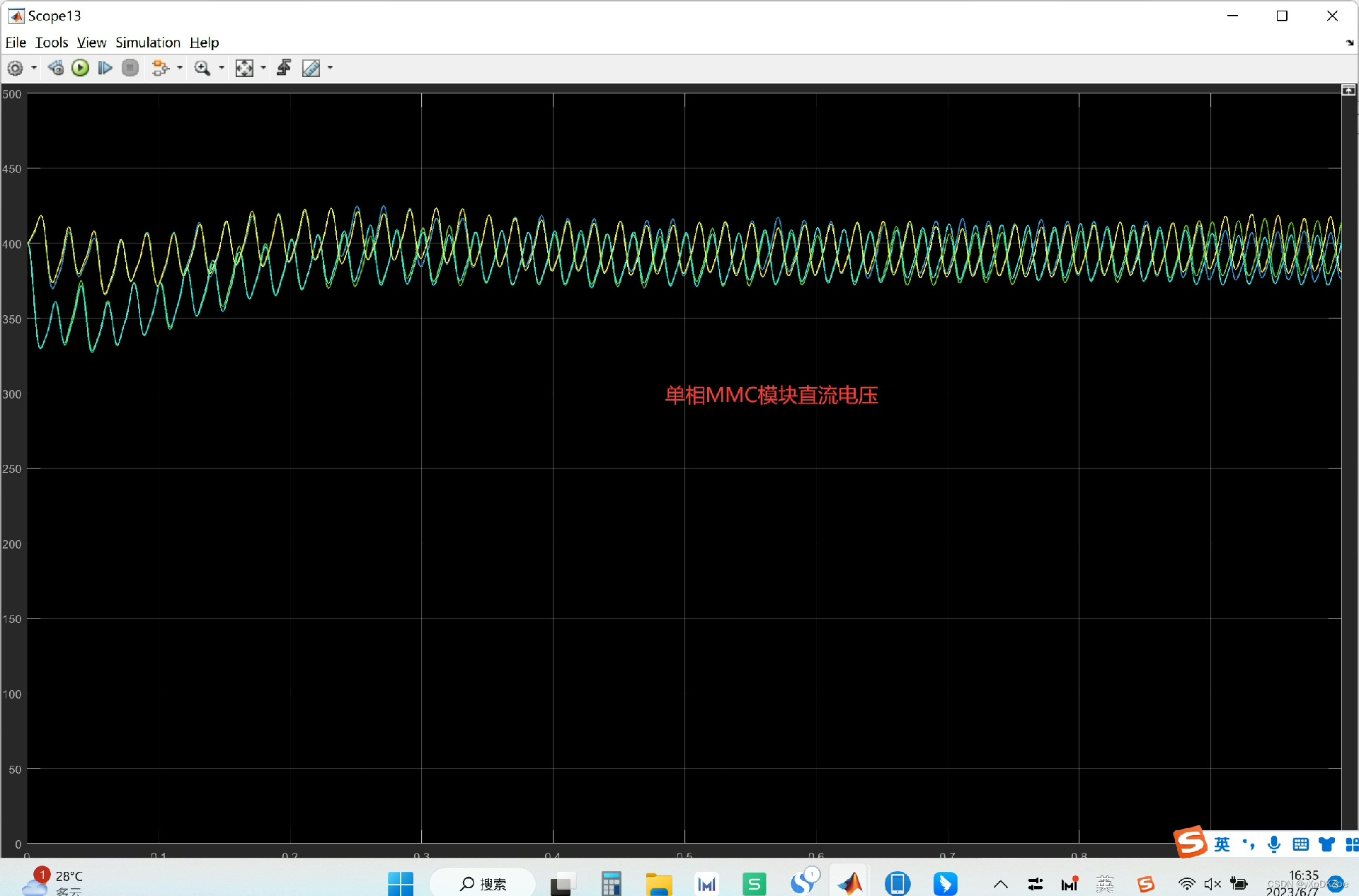Click maximize axes icon at plot corner

coord(1348,91)
